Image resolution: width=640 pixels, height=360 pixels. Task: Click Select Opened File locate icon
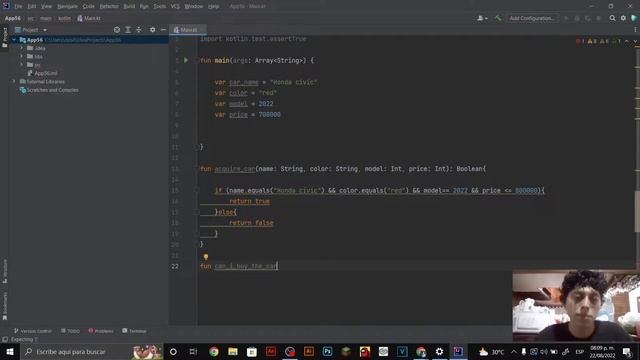click(117, 30)
